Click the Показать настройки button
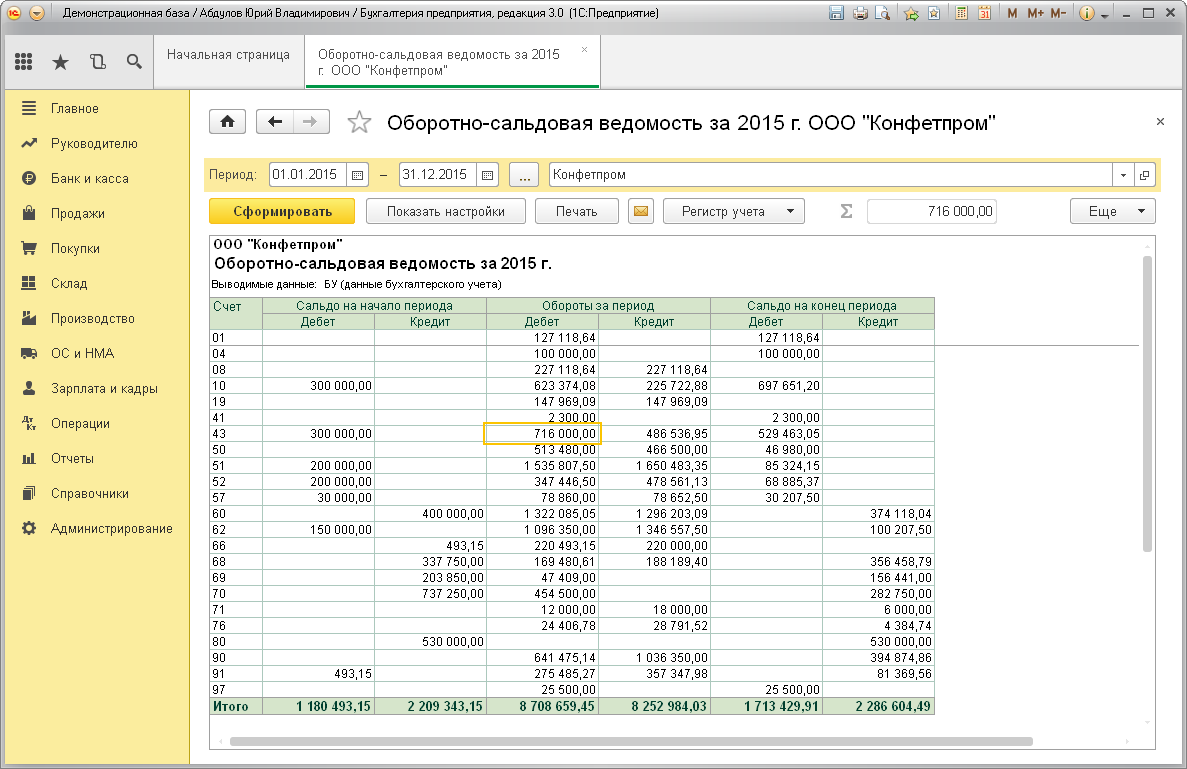This screenshot has height=769, width=1187. [445, 211]
